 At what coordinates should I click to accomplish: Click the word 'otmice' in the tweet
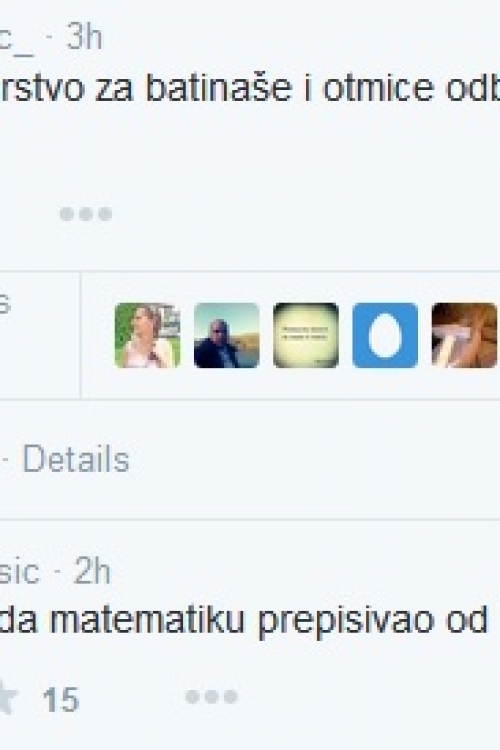[x=378, y=88]
